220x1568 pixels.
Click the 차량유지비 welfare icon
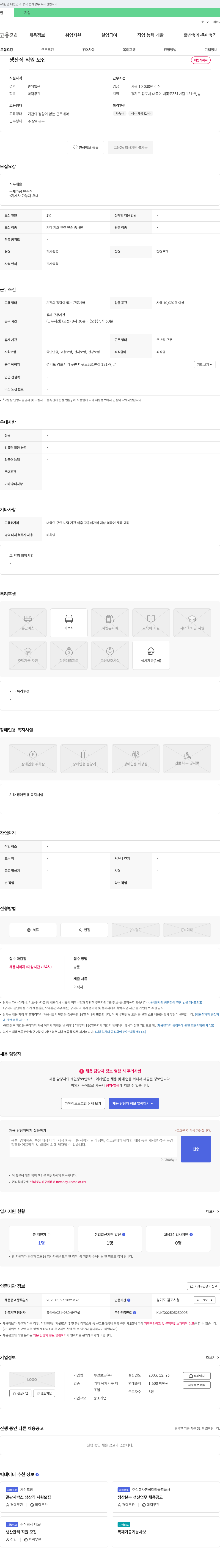pyautogui.click(x=110, y=623)
